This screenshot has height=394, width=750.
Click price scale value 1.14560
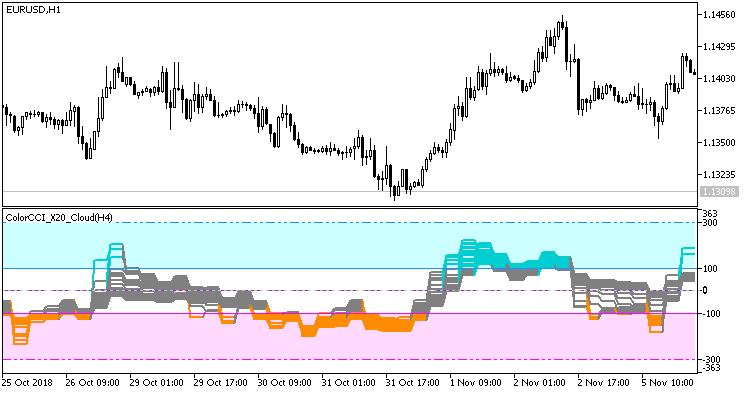click(x=719, y=15)
